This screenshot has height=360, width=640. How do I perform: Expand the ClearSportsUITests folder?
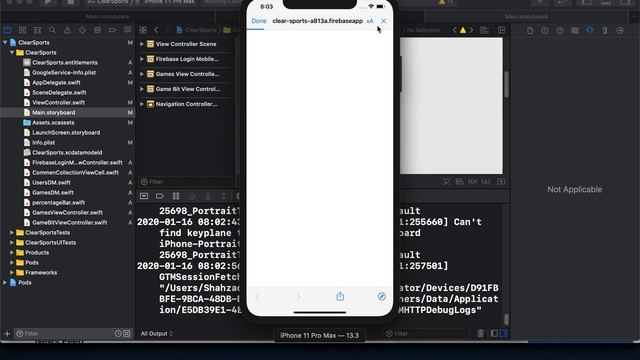point(12,242)
